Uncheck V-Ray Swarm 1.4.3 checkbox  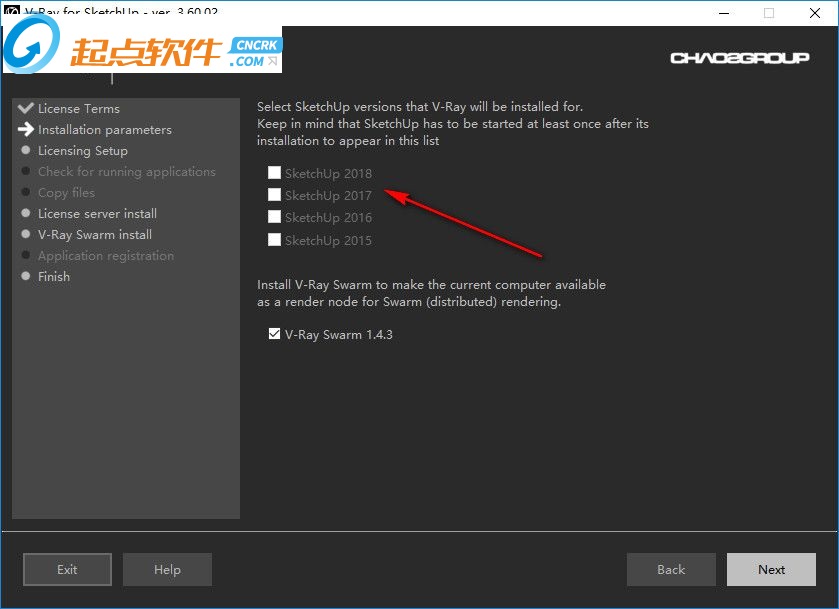tap(274, 334)
